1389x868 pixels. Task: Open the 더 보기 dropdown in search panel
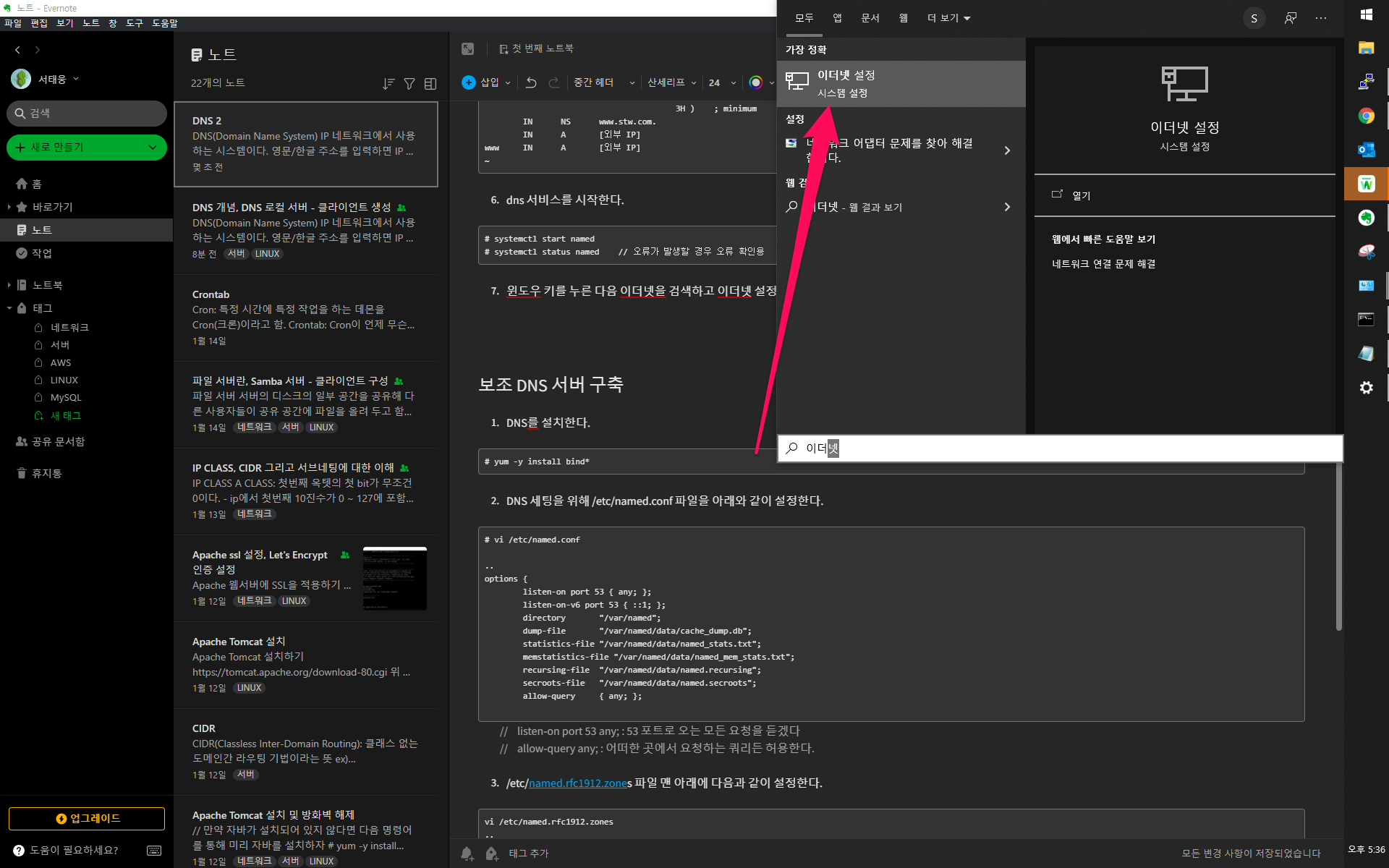pyautogui.click(x=948, y=18)
